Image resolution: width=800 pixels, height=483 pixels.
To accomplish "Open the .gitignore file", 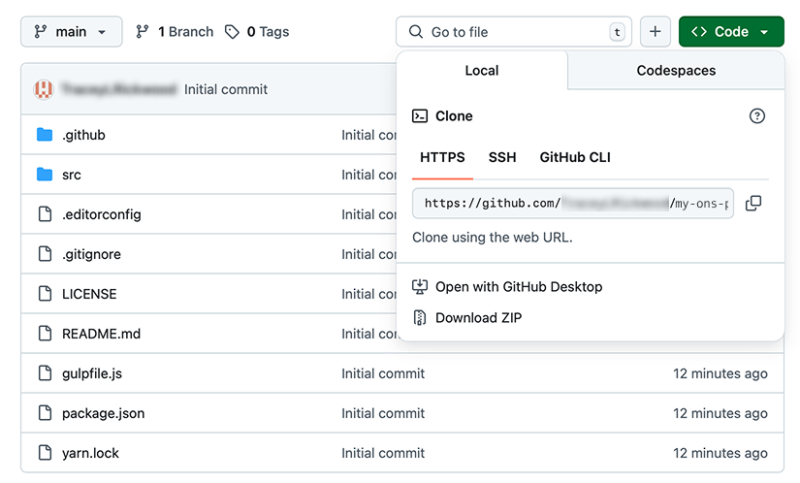I will tap(91, 254).
